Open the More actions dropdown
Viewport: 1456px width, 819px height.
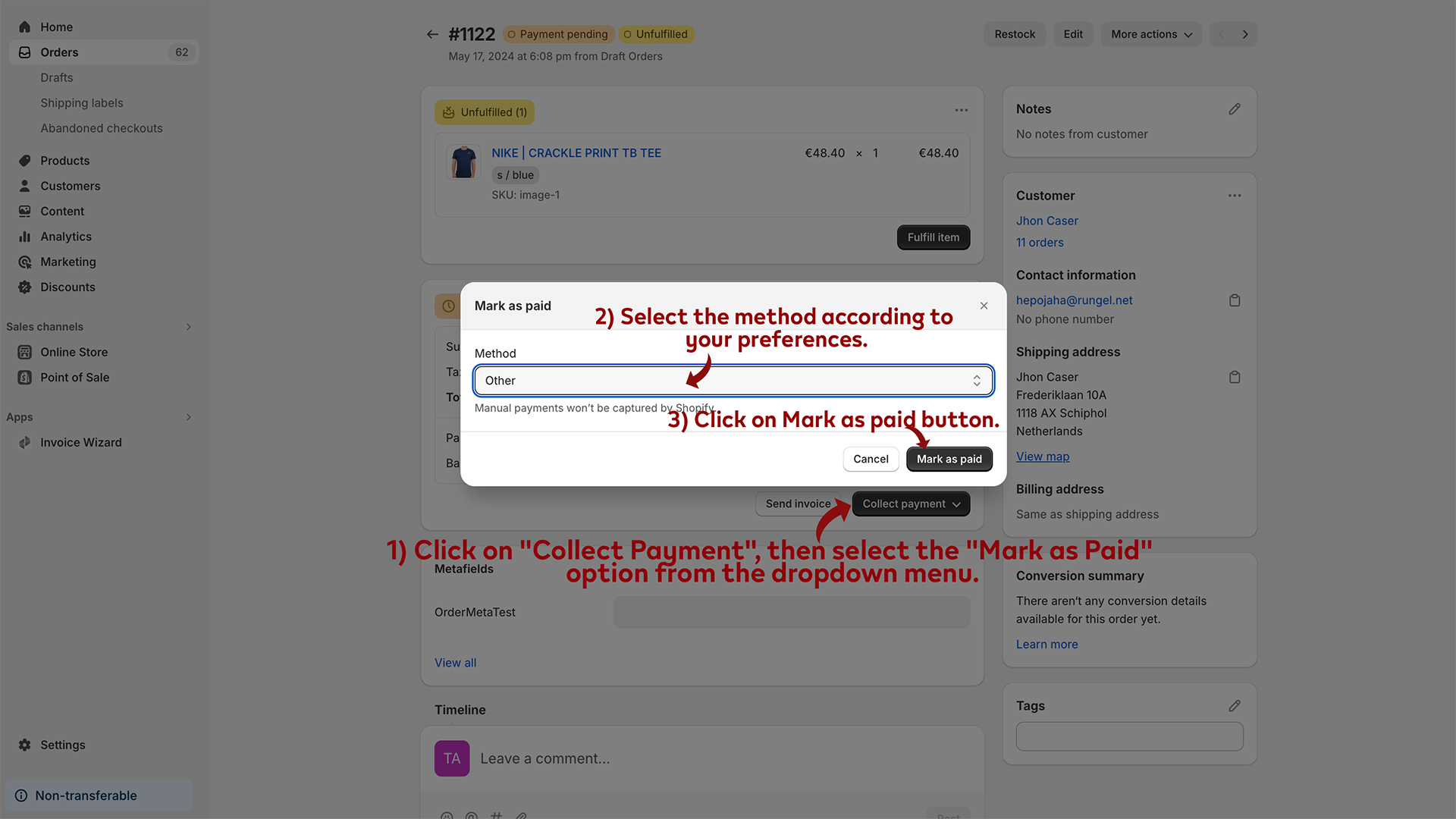(1151, 34)
